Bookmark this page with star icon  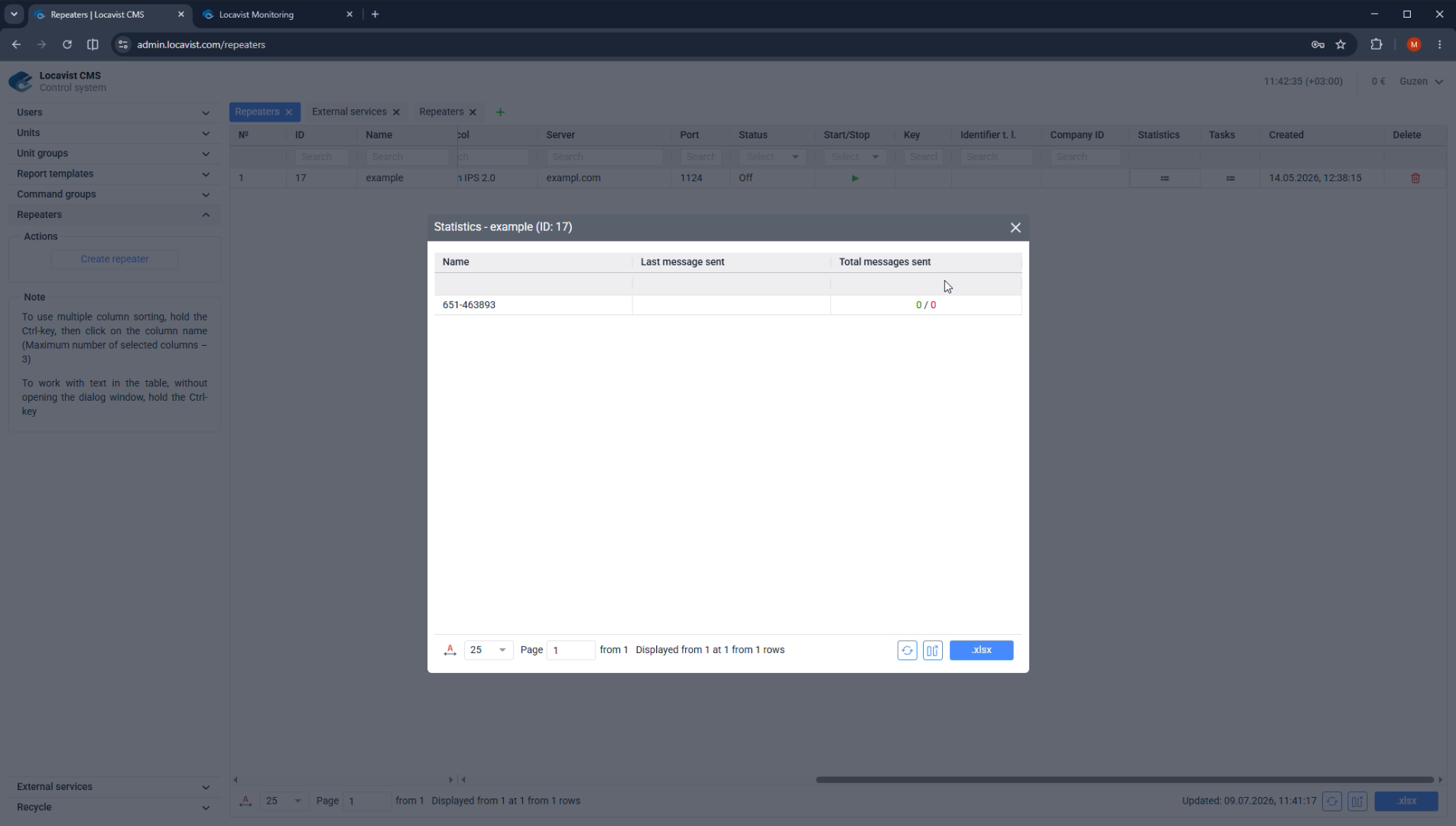[x=1341, y=45]
